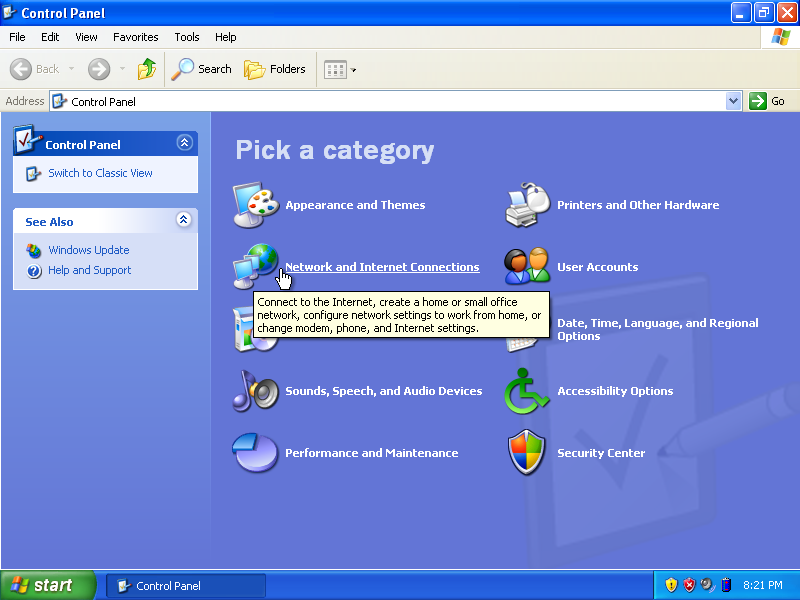Open Printers and Other Hardware link
Viewport: 800px width, 600px height.
pos(638,205)
